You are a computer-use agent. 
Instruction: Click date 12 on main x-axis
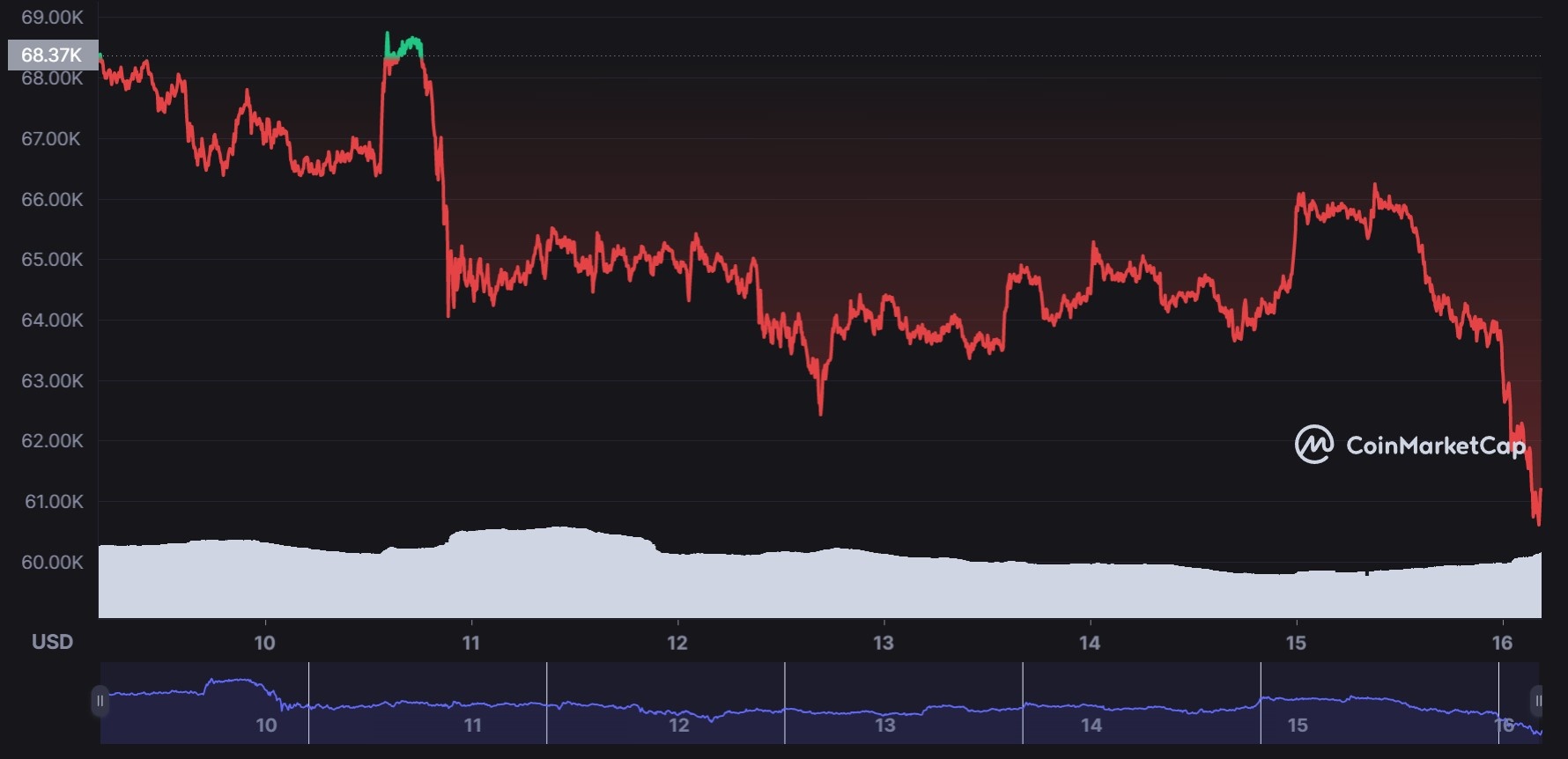(x=677, y=643)
